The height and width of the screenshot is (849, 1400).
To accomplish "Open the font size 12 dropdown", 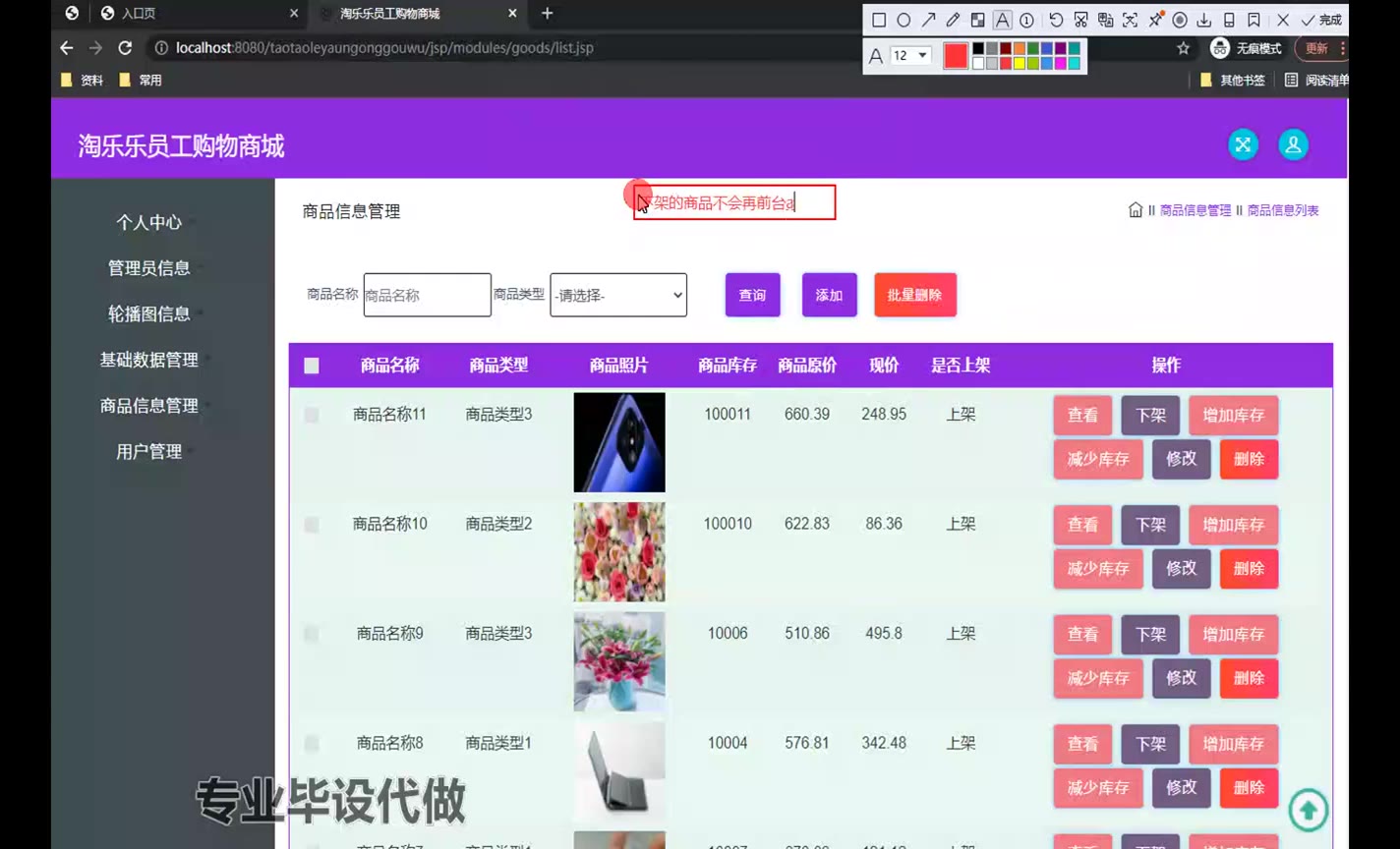I will 910,55.
